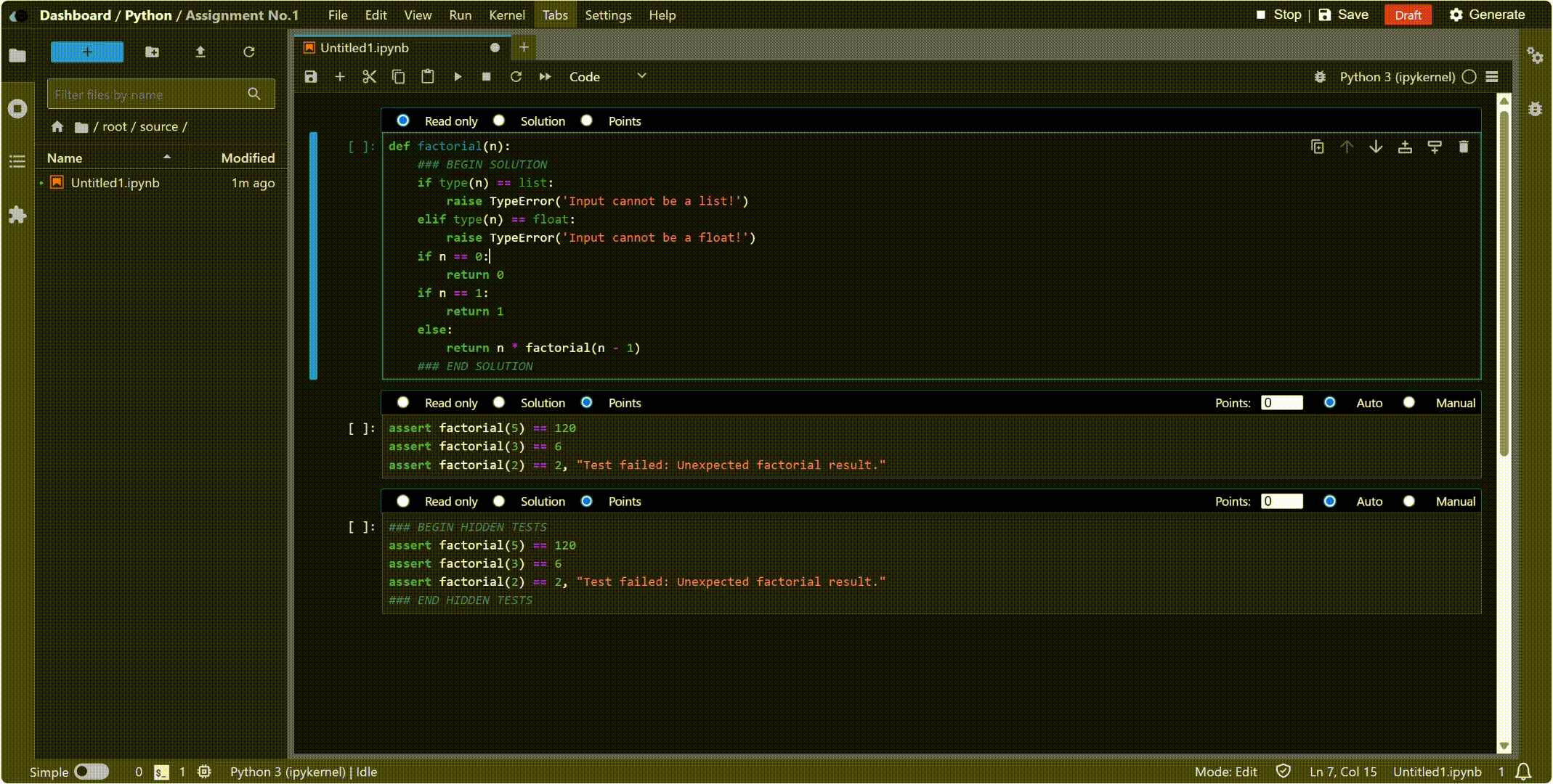Go to Dashboard via breadcrumb link
The height and width of the screenshot is (784, 1553).
75,15
